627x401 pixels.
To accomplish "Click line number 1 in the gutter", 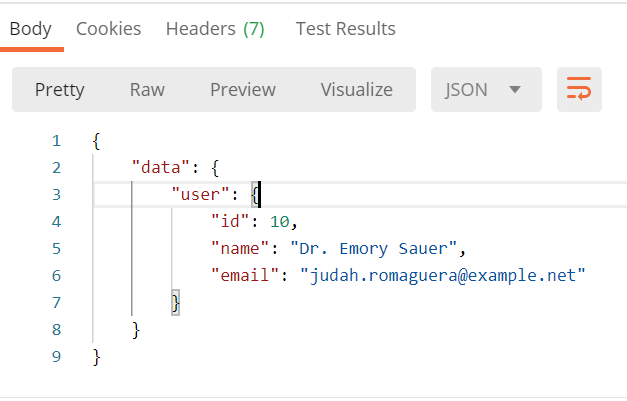I will tap(56, 140).
